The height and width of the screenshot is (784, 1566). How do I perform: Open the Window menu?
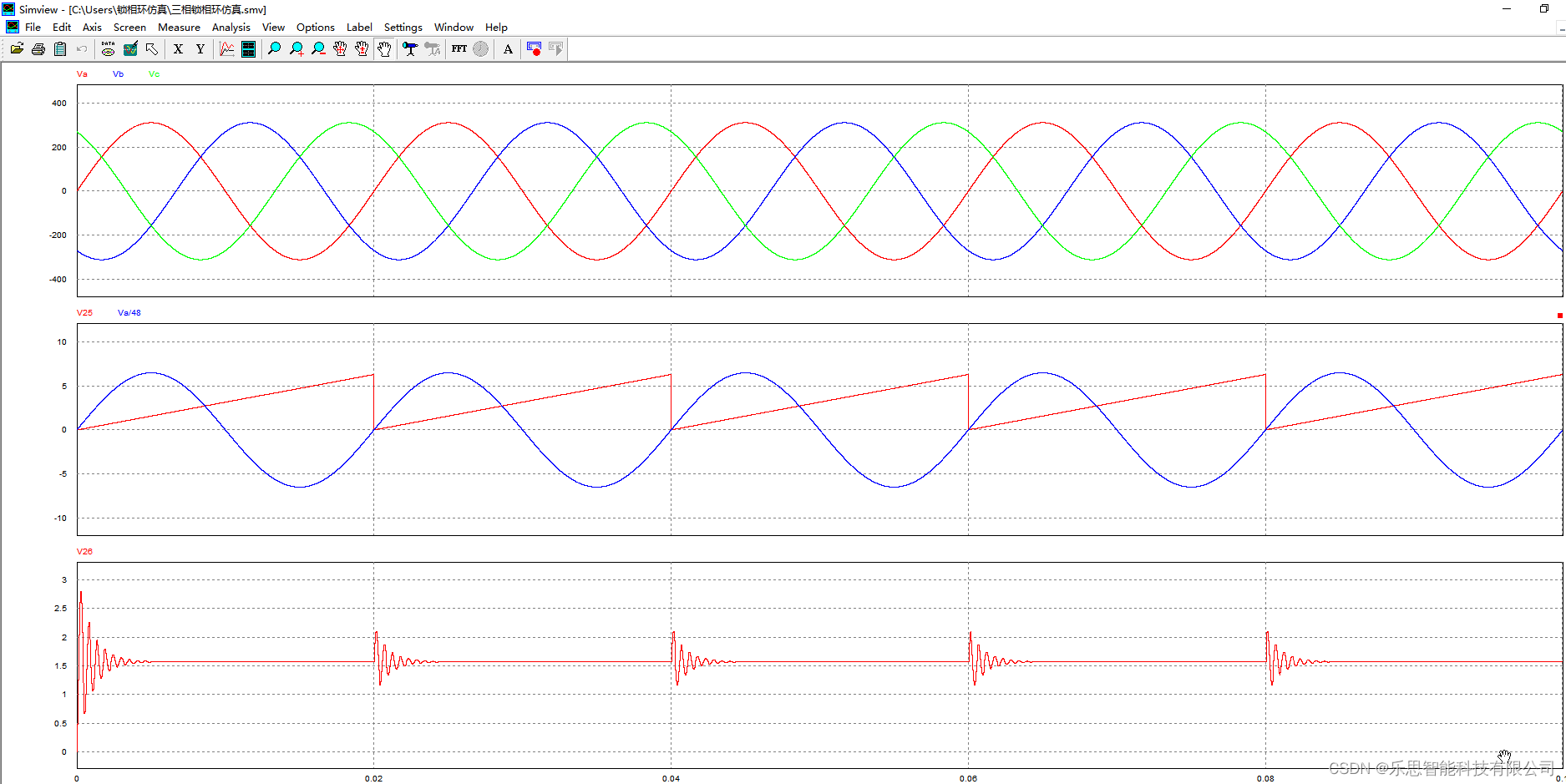454,28
